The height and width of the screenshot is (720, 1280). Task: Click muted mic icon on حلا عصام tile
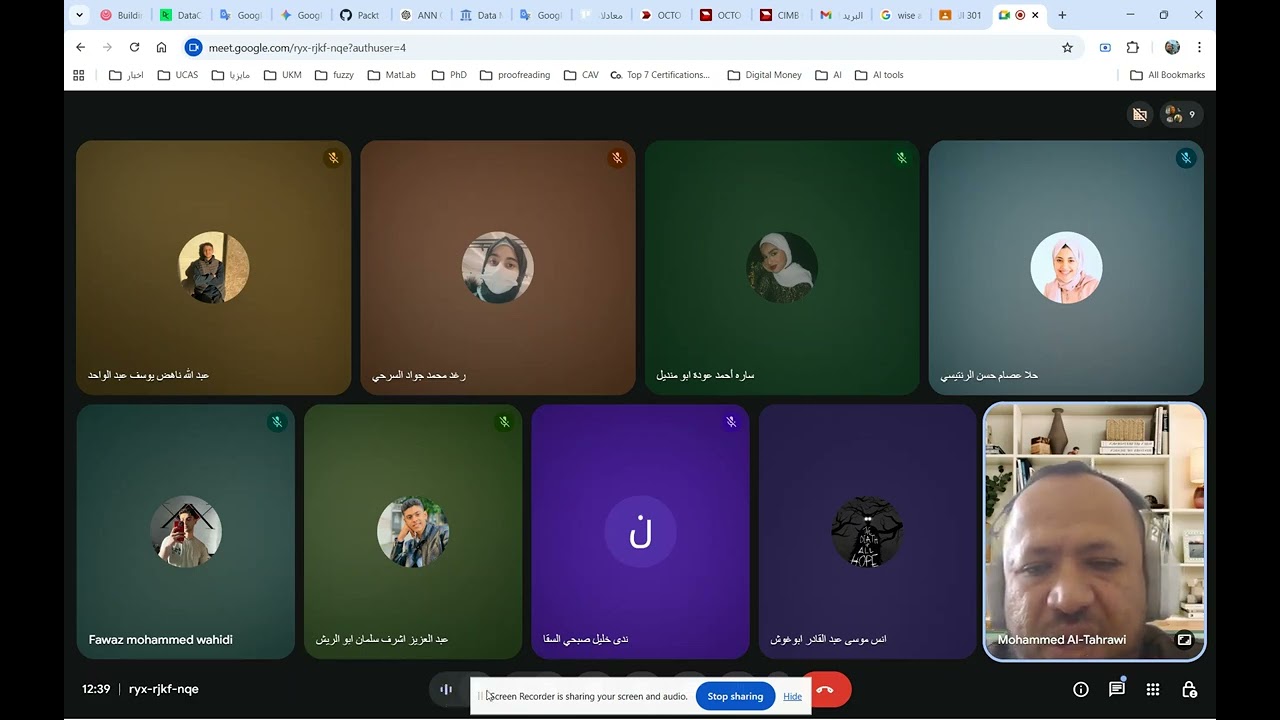point(1186,158)
